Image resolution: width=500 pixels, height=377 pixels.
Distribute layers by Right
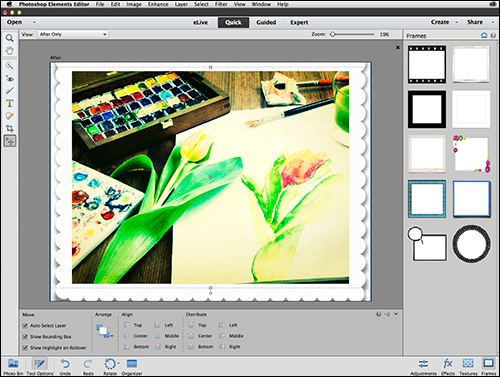(229, 347)
